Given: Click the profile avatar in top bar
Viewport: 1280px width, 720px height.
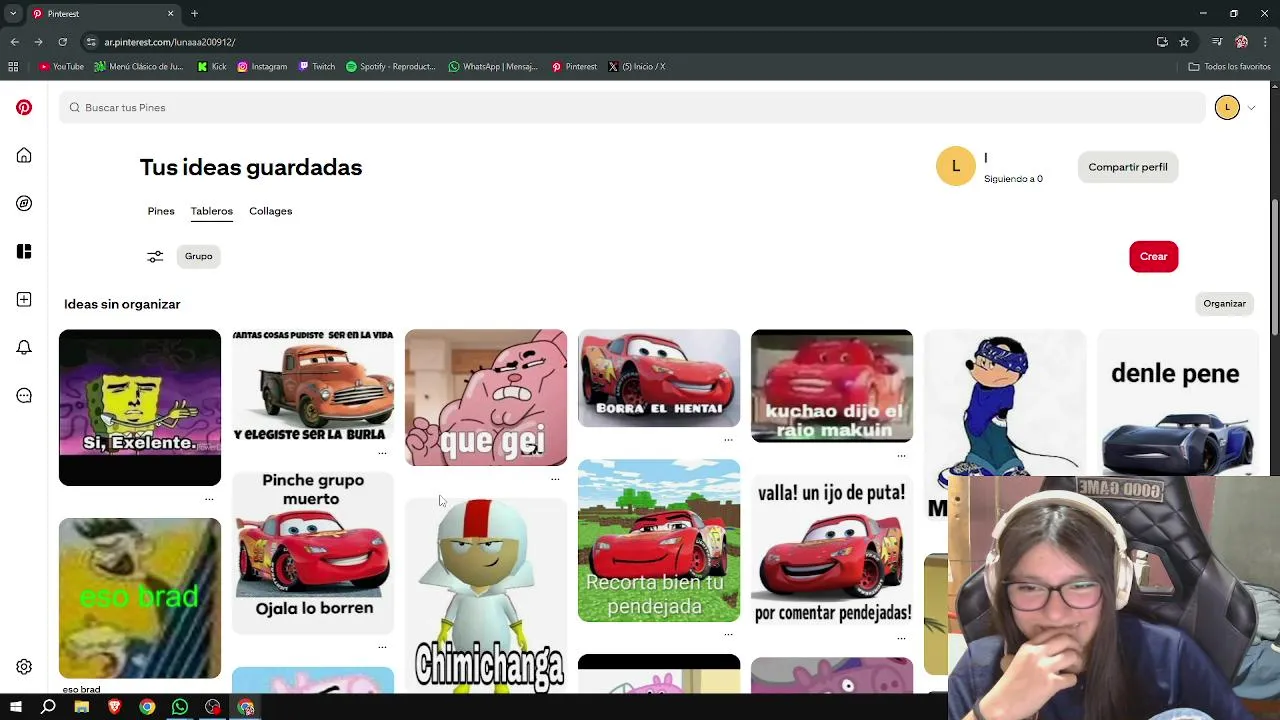Looking at the screenshot, I should pos(1227,107).
